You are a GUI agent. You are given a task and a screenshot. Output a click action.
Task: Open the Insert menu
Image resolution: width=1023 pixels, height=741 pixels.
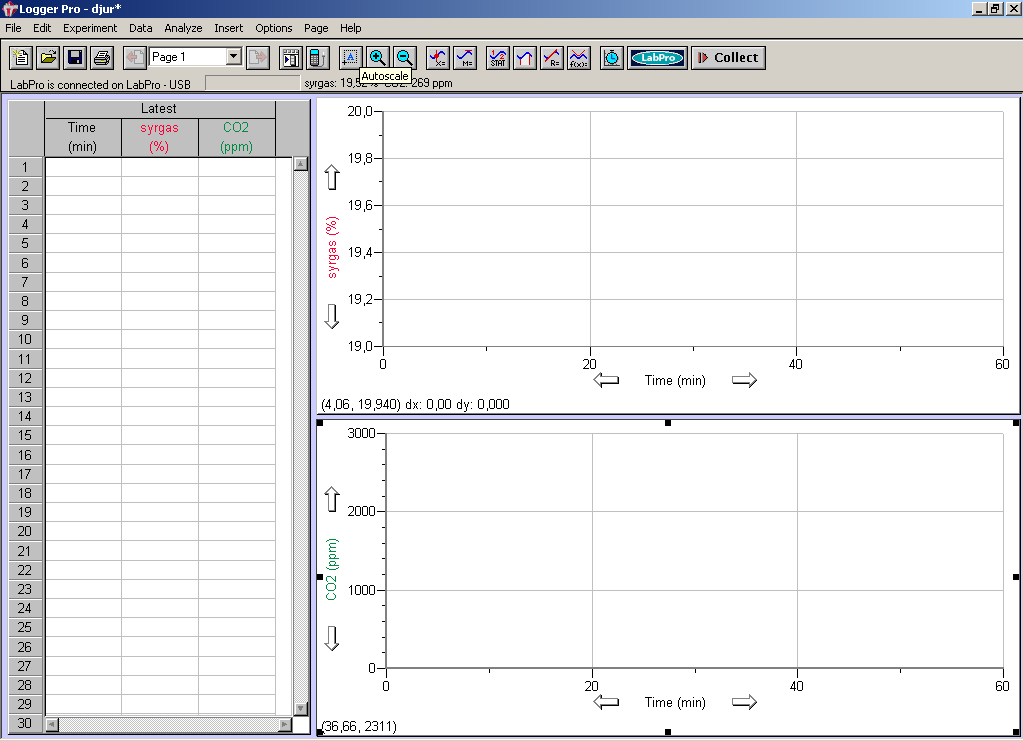(228, 28)
